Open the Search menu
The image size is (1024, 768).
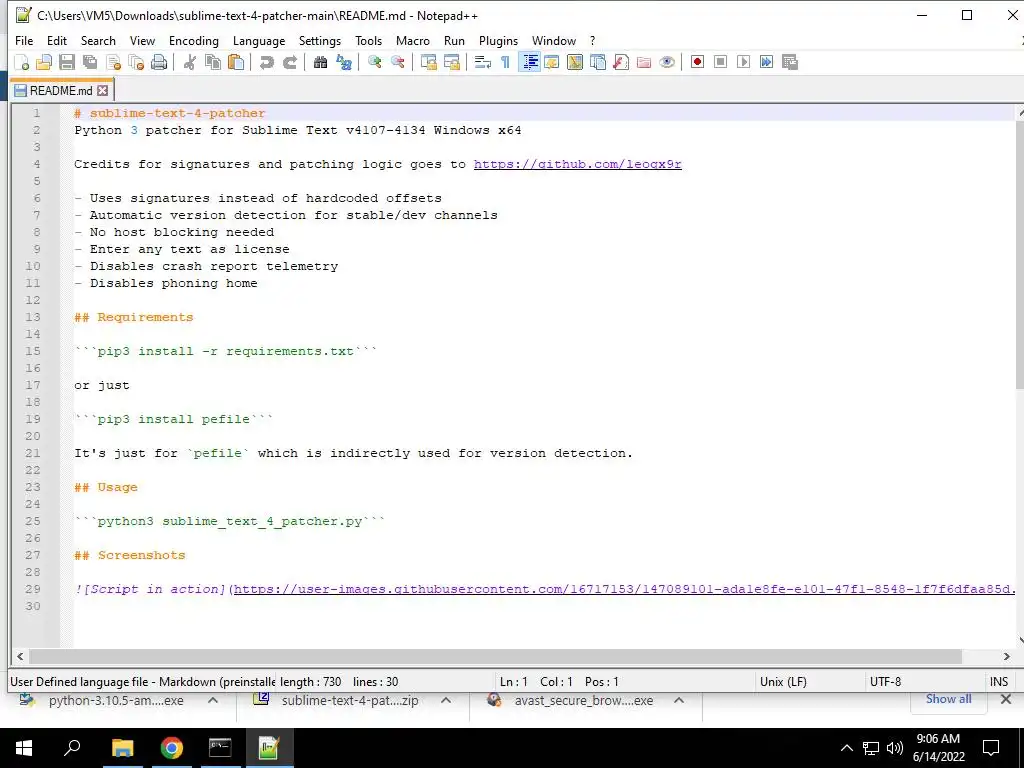click(x=98, y=40)
